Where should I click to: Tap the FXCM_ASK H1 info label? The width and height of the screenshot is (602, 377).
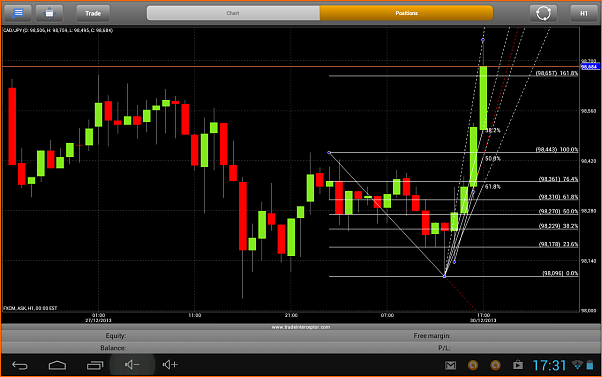click(x=30, y=308)
